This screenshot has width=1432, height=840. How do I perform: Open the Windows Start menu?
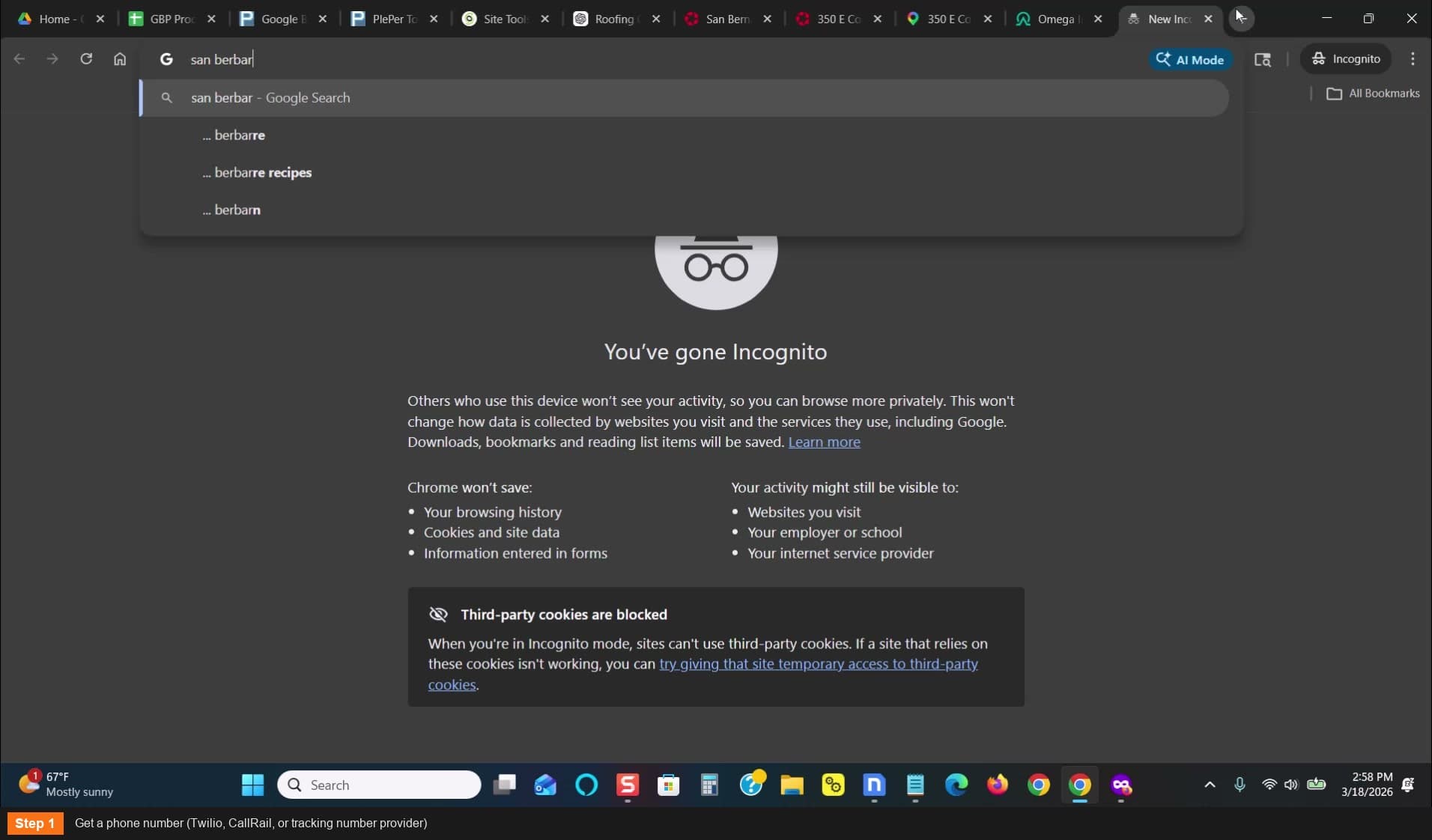coord(252,785)
